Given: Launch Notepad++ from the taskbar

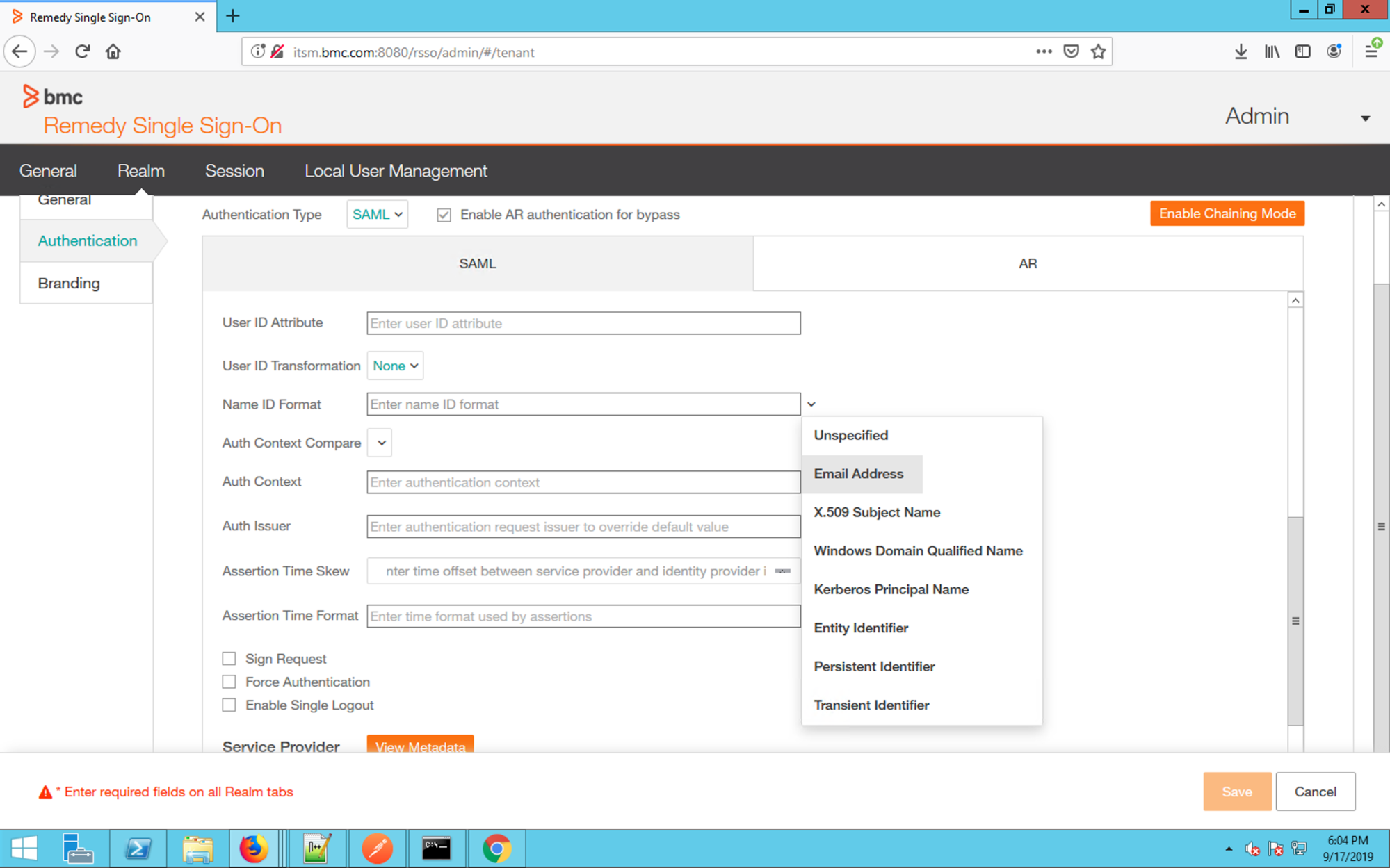Looking at the screenshot, I should click(x=316, y=848).
